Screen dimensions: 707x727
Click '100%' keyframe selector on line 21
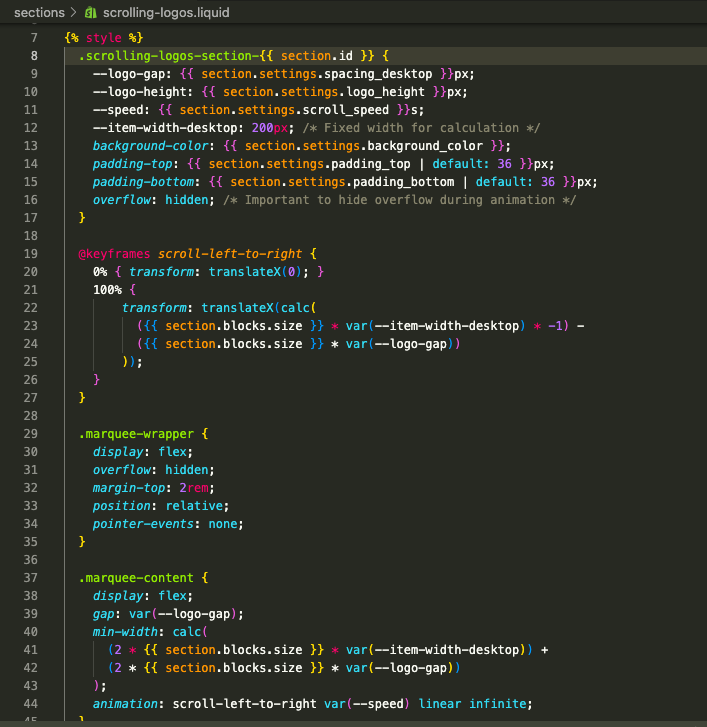[108, 290]
